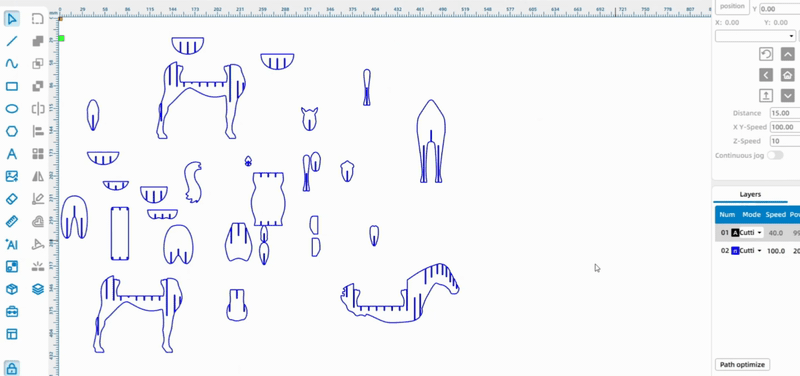Click the offset outline icon
This screenshot has width=800, height=376.
tap(38, 221)
